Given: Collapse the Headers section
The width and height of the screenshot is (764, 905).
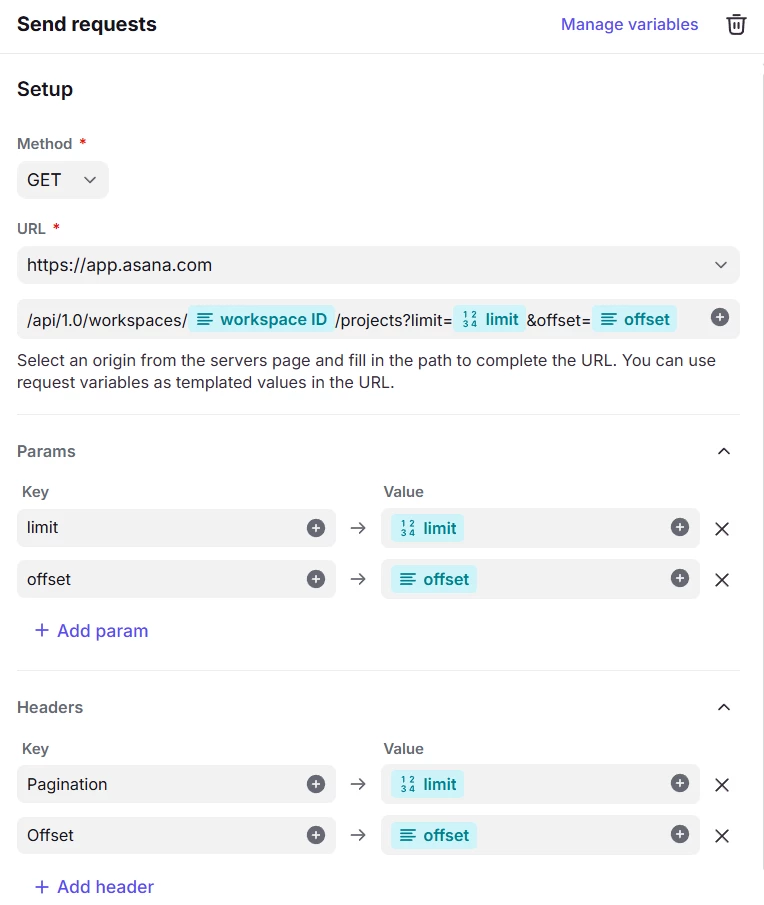Looking at the screenshot, I should pyautogui.click(x=724, y=707).
